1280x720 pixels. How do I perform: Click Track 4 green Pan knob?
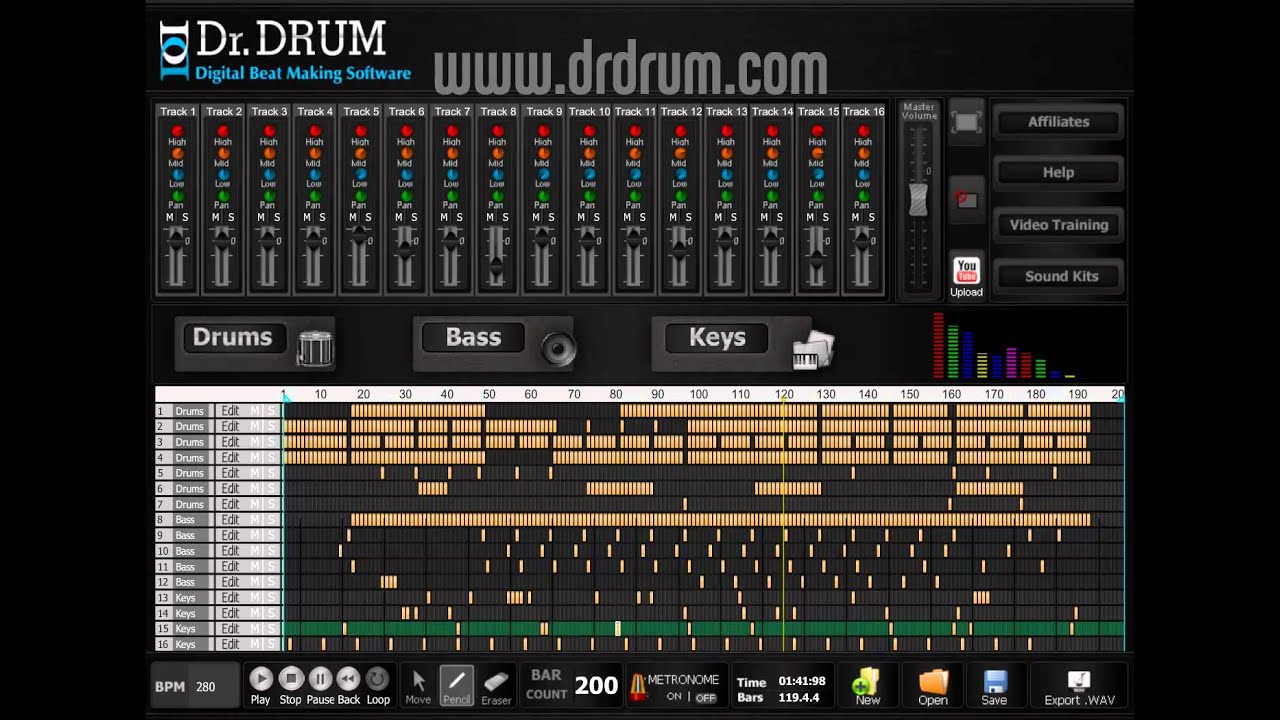[x=314, y=196]
